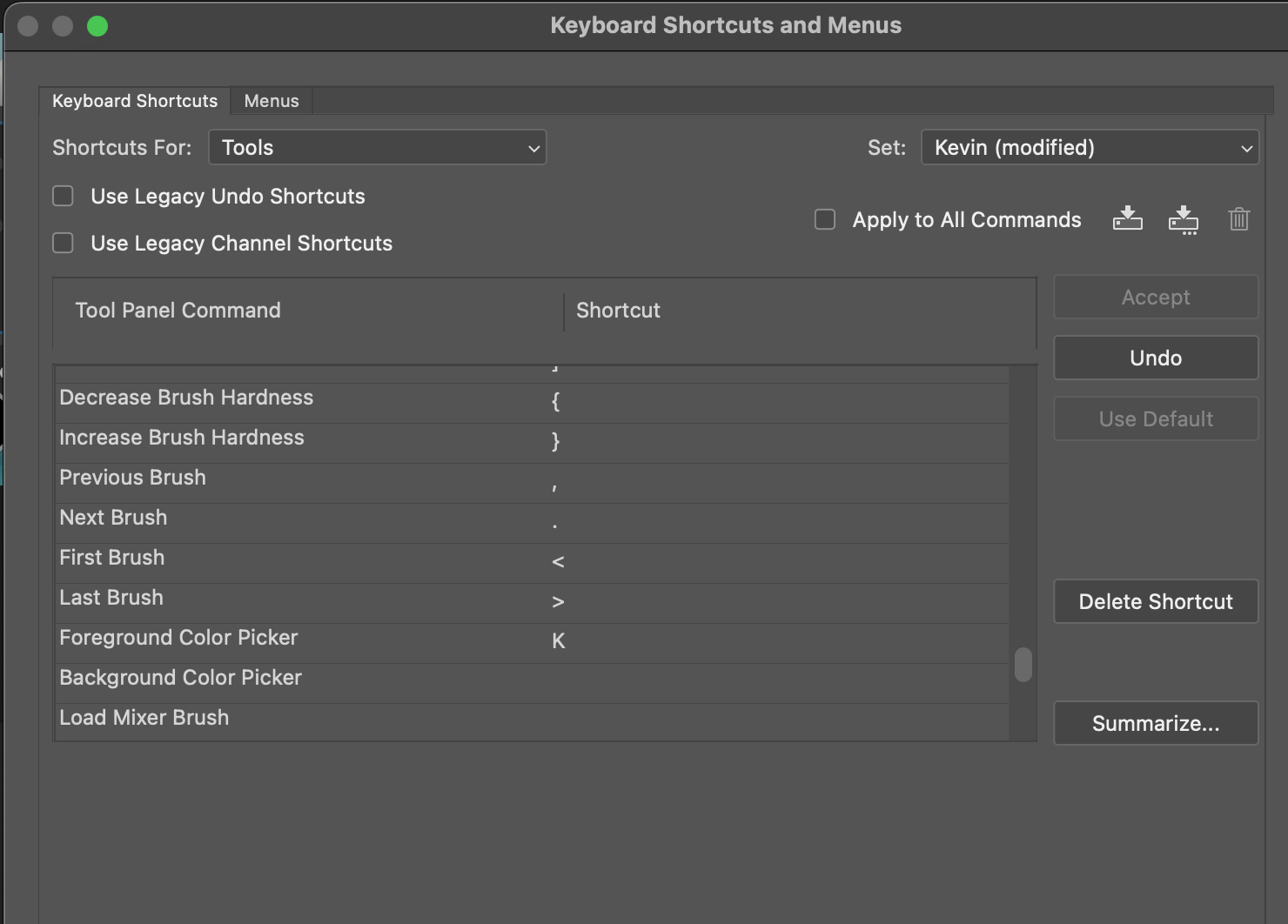Image resolution: width=1288 pixels, height=924 pixels.
Task: Select the Keyboard Shortcuts tab
Action: click(134, 100)
